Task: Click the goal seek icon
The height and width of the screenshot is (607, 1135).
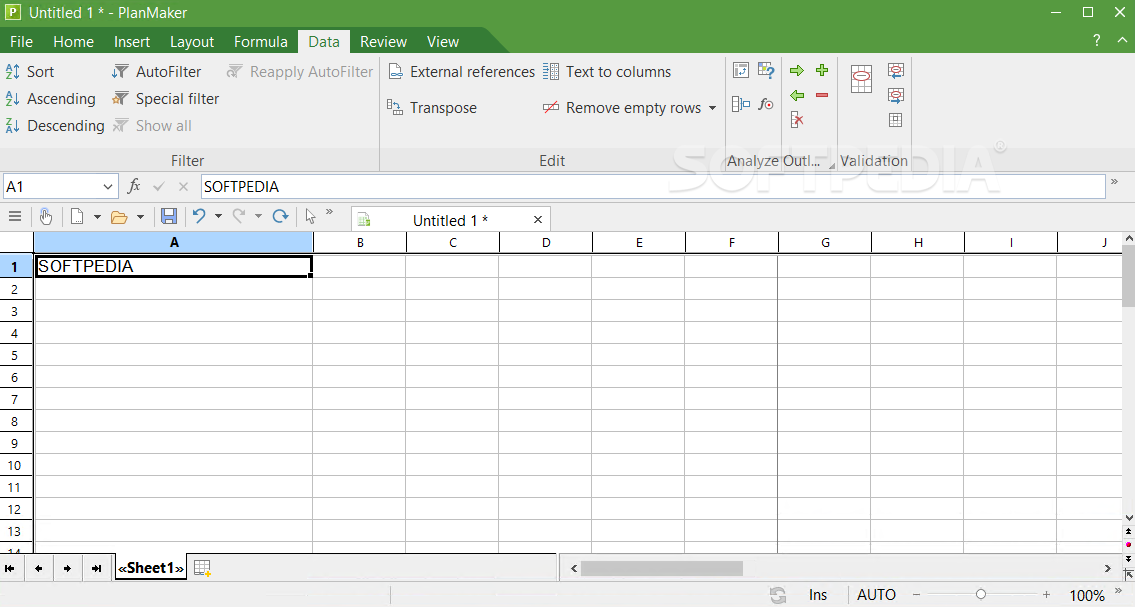Action: point(766,104)
